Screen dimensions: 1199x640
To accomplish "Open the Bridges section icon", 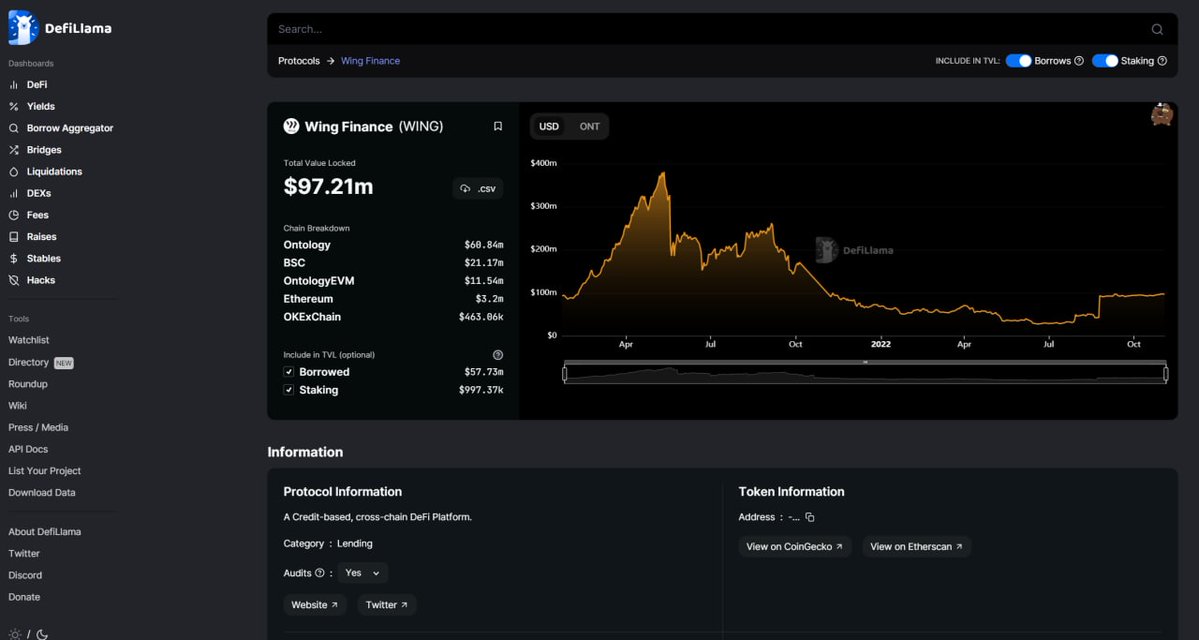I will pos(13,149).
